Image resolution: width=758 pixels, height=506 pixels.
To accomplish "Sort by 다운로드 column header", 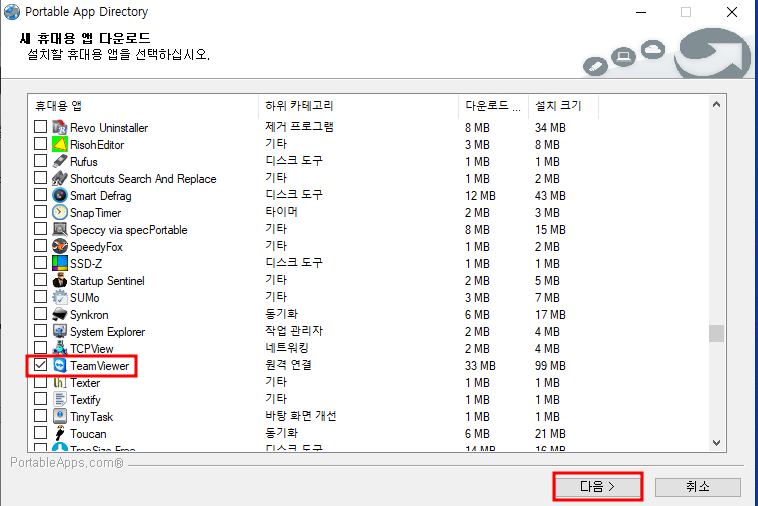I will click(493, 106).
